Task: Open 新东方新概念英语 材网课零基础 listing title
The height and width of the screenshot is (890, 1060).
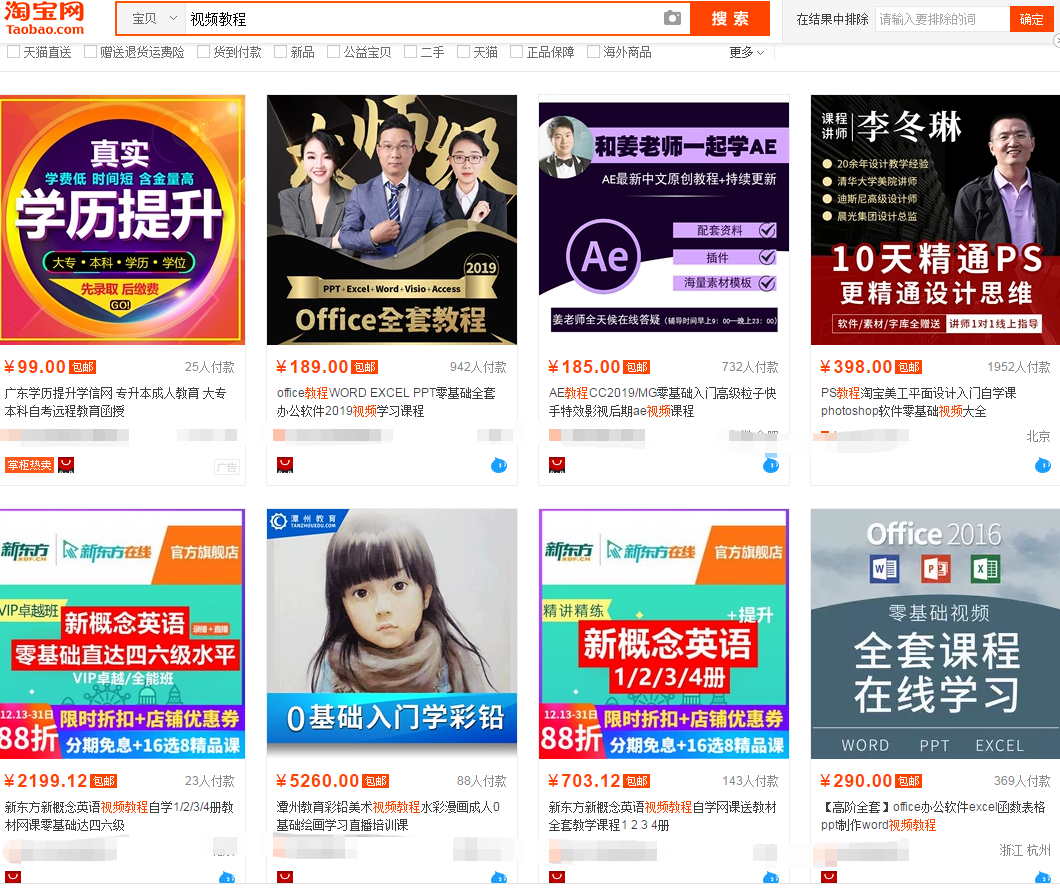Action: 119,816
